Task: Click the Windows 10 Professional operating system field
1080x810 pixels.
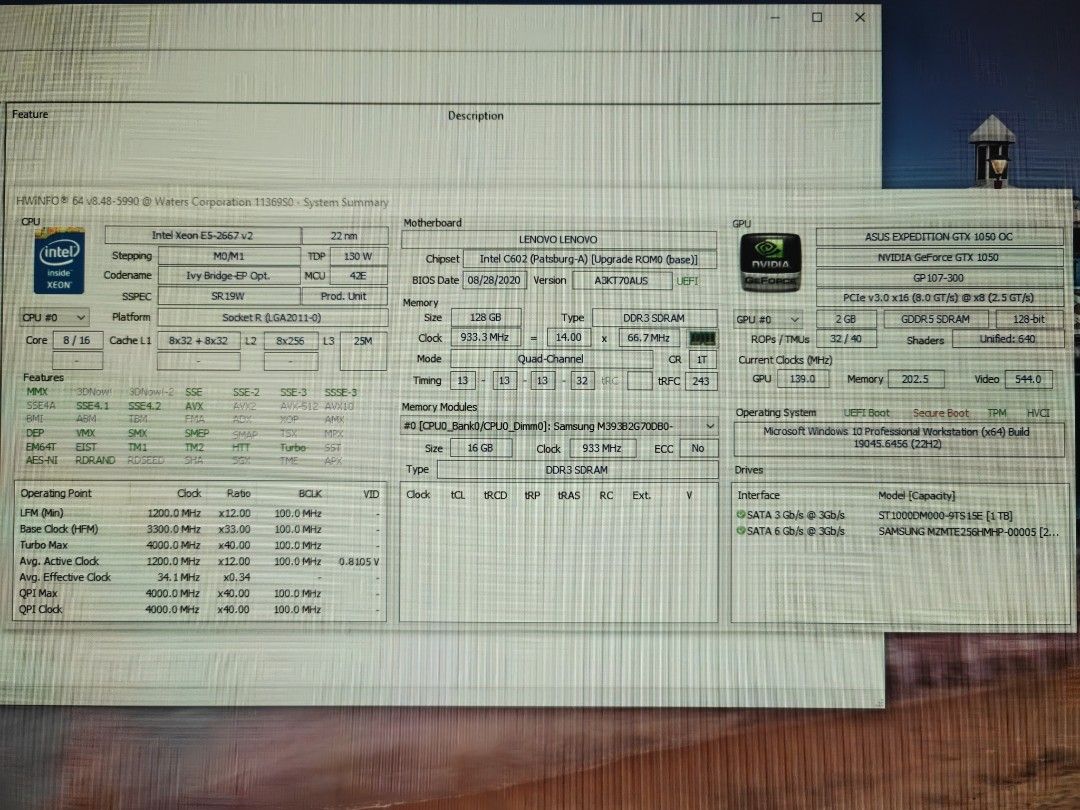Action: (898, 438)
